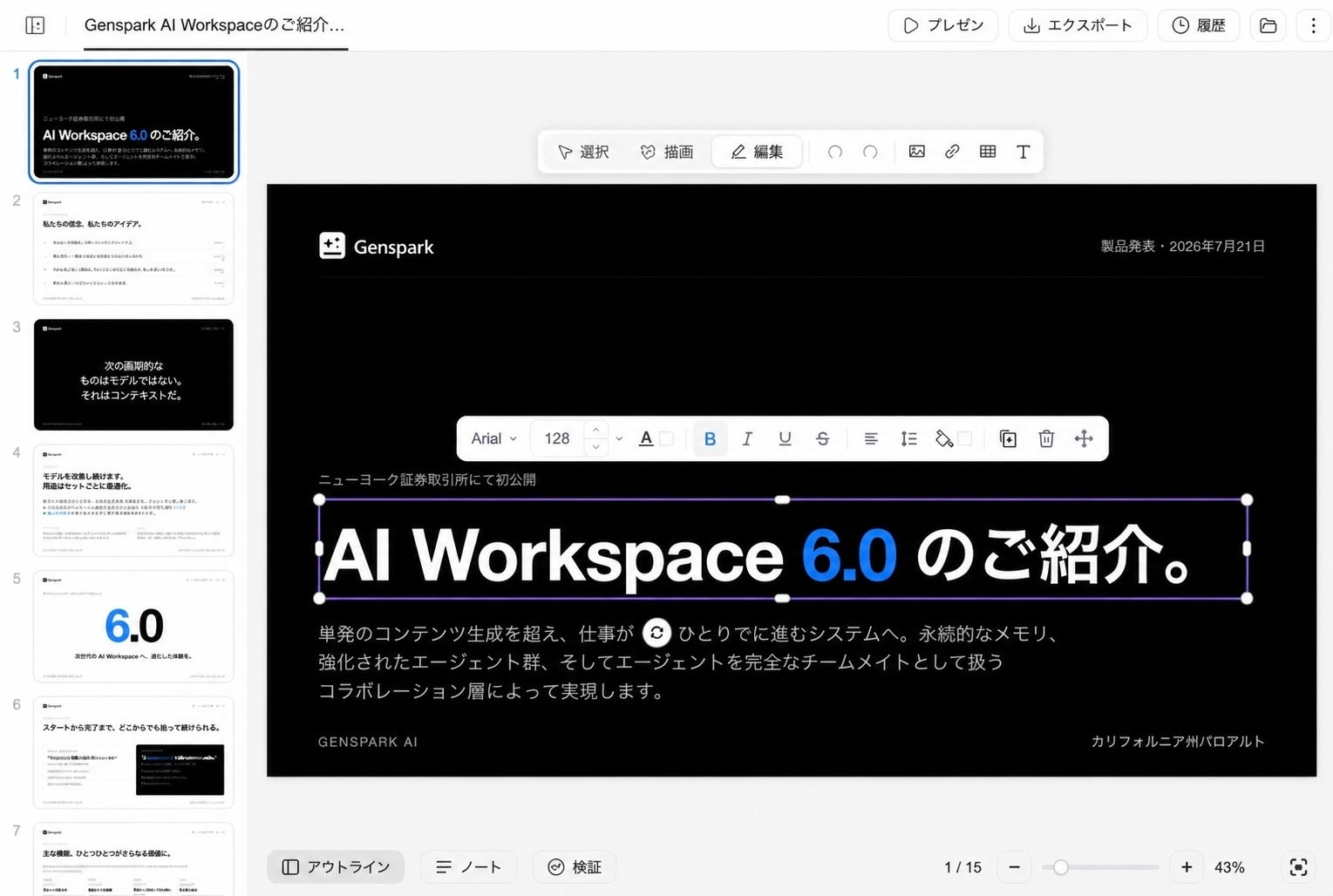
Task: Click the text color swatch box
Action: click(667, 438)
